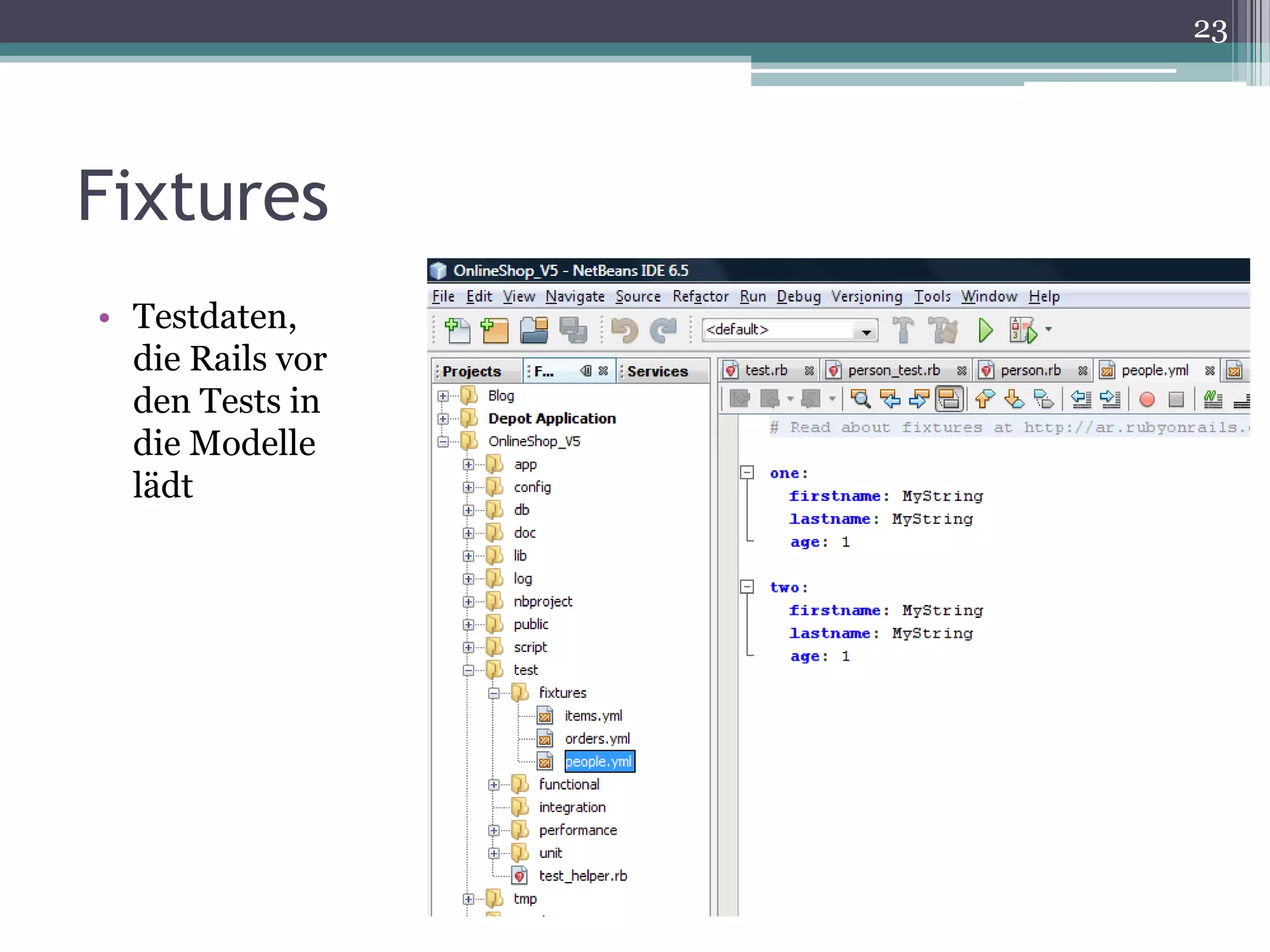1270x952 pixels.
Task: Click the Redo arrow icon
Action: click(x=663, y=330)
